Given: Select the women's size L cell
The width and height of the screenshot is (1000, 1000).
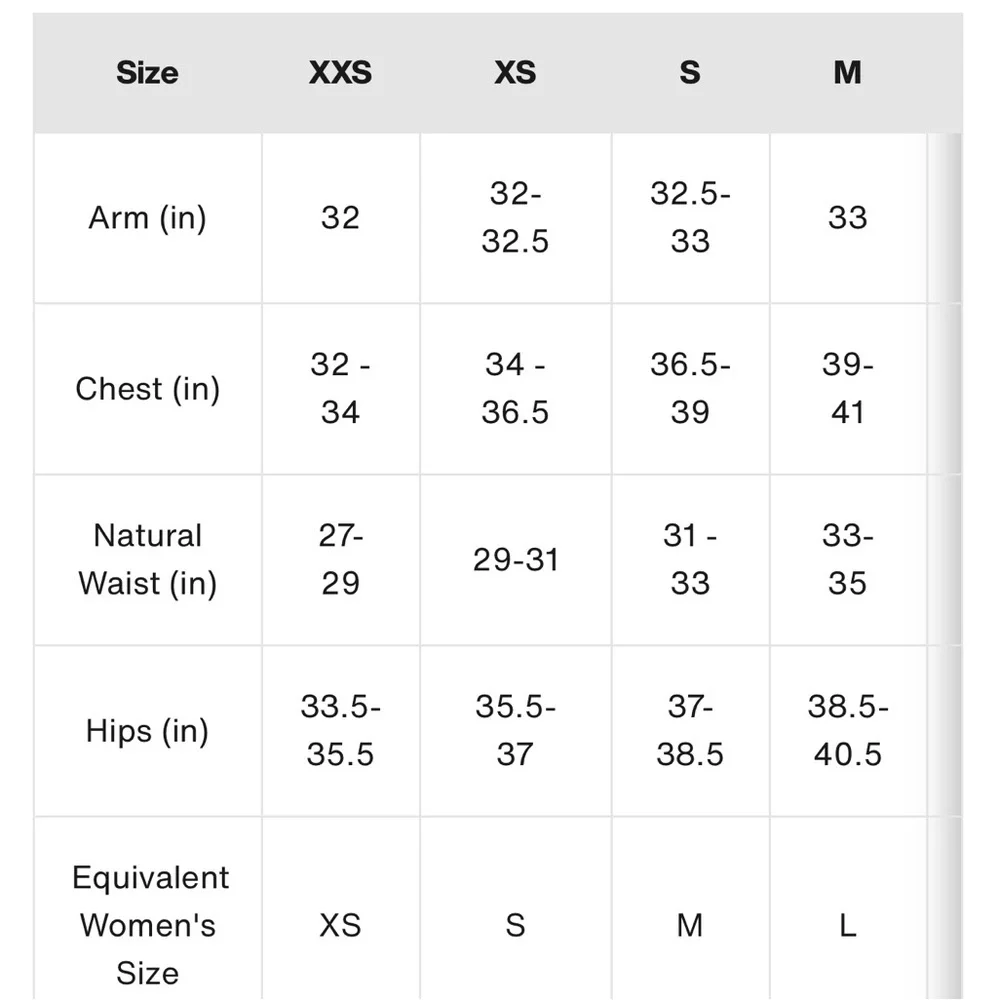Looking at the screenshot, I should tap(847, 925).
